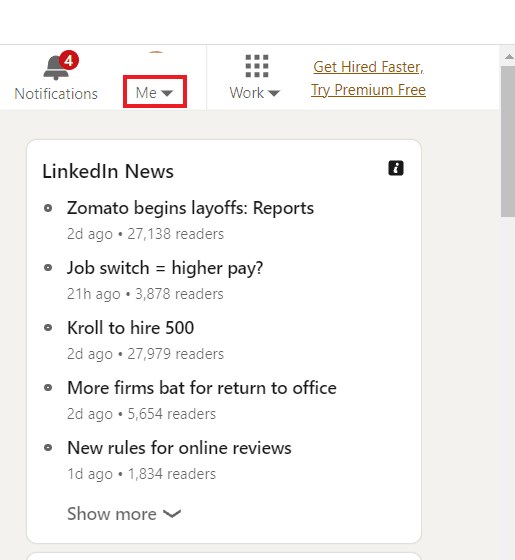Open Zomato begins layoffs: Reports story

(x=190, y=208)
